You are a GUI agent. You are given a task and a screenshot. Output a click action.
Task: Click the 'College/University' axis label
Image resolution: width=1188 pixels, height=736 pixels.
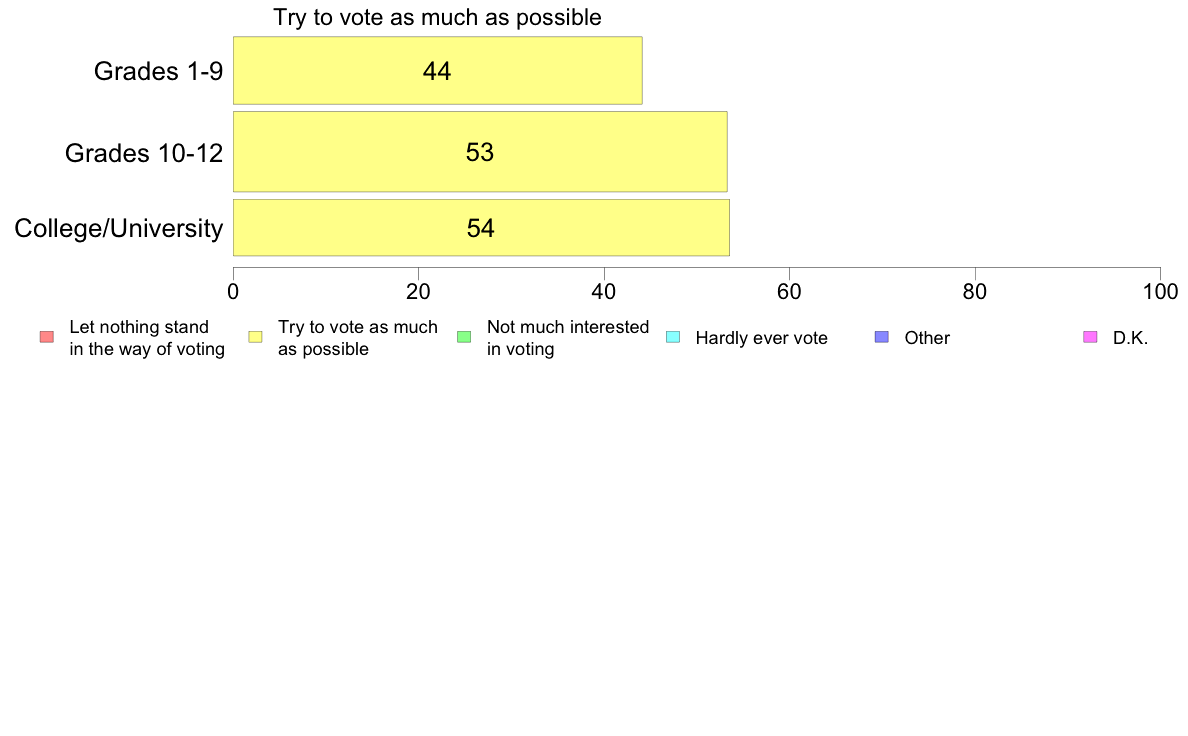pos(119,228)
